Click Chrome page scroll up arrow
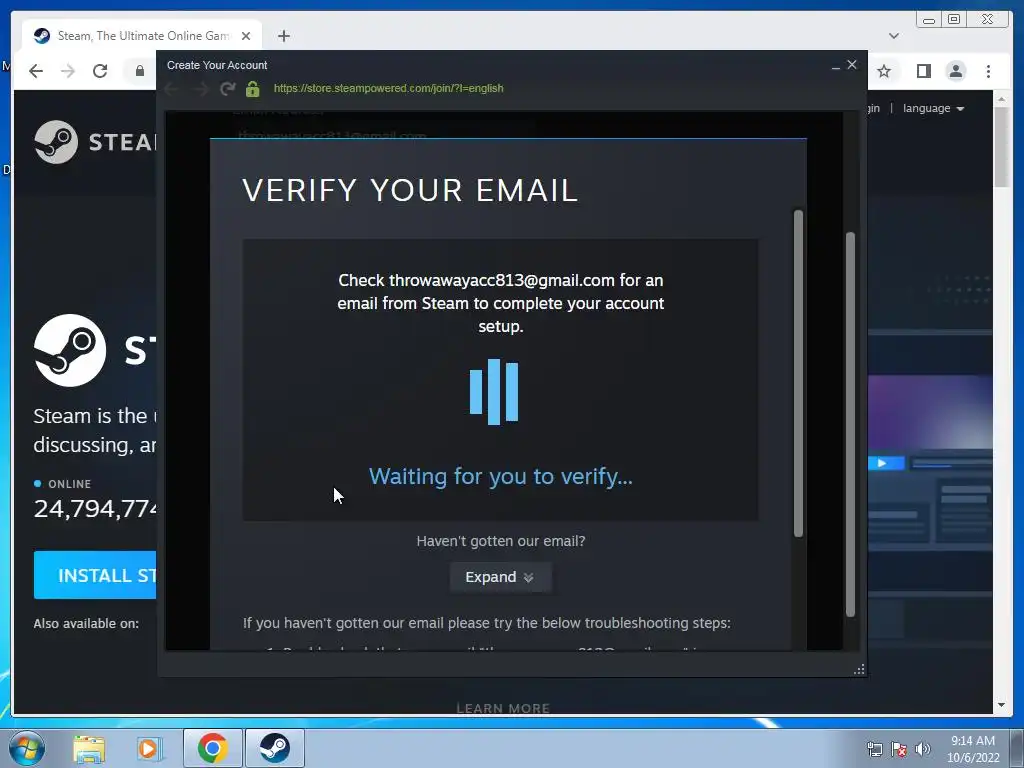The image size is (1024, 768). pyautogui.click(x=1001, y=99)
